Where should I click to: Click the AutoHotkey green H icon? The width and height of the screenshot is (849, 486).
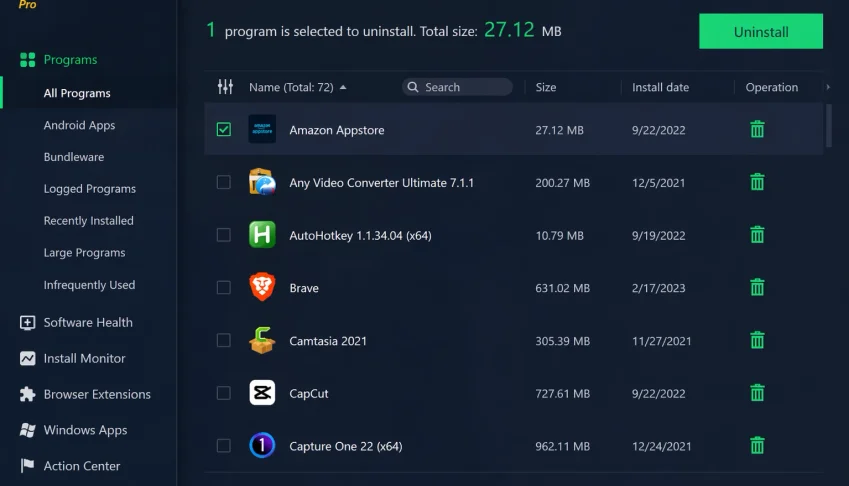[262, 234]
